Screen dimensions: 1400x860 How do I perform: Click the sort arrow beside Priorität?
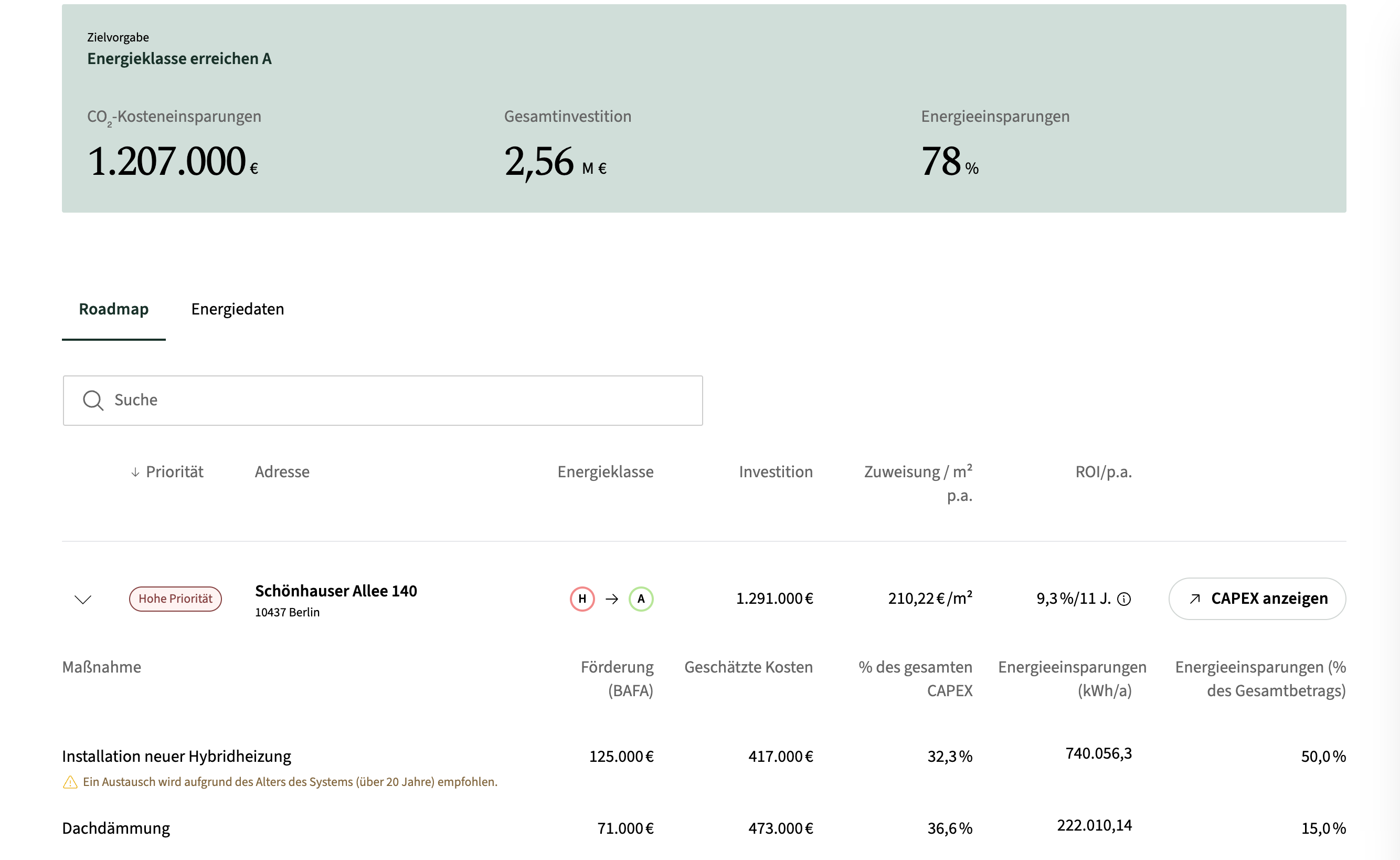[135, 472]
